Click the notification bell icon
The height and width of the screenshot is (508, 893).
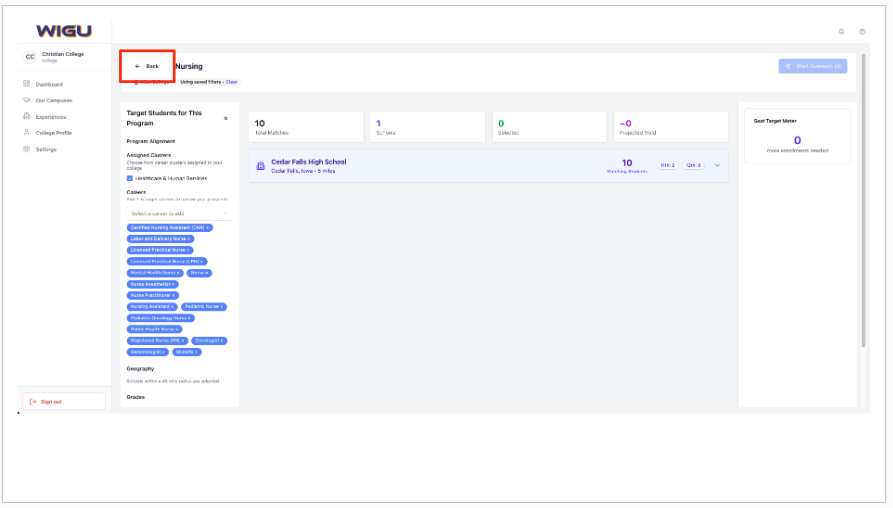click(841, 32)
